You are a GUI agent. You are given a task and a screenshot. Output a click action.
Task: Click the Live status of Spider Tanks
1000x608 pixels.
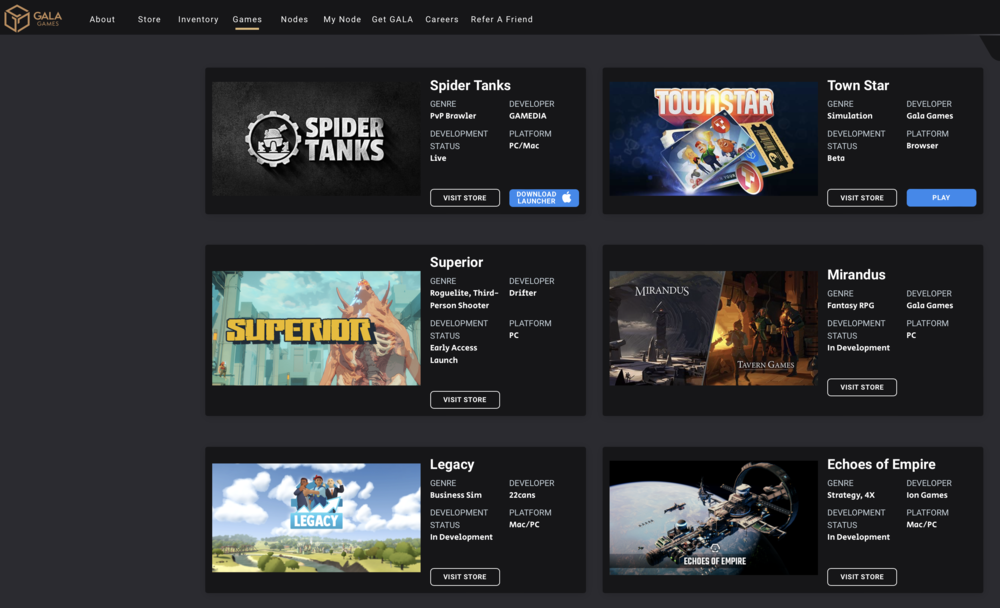tap(438, 158)
